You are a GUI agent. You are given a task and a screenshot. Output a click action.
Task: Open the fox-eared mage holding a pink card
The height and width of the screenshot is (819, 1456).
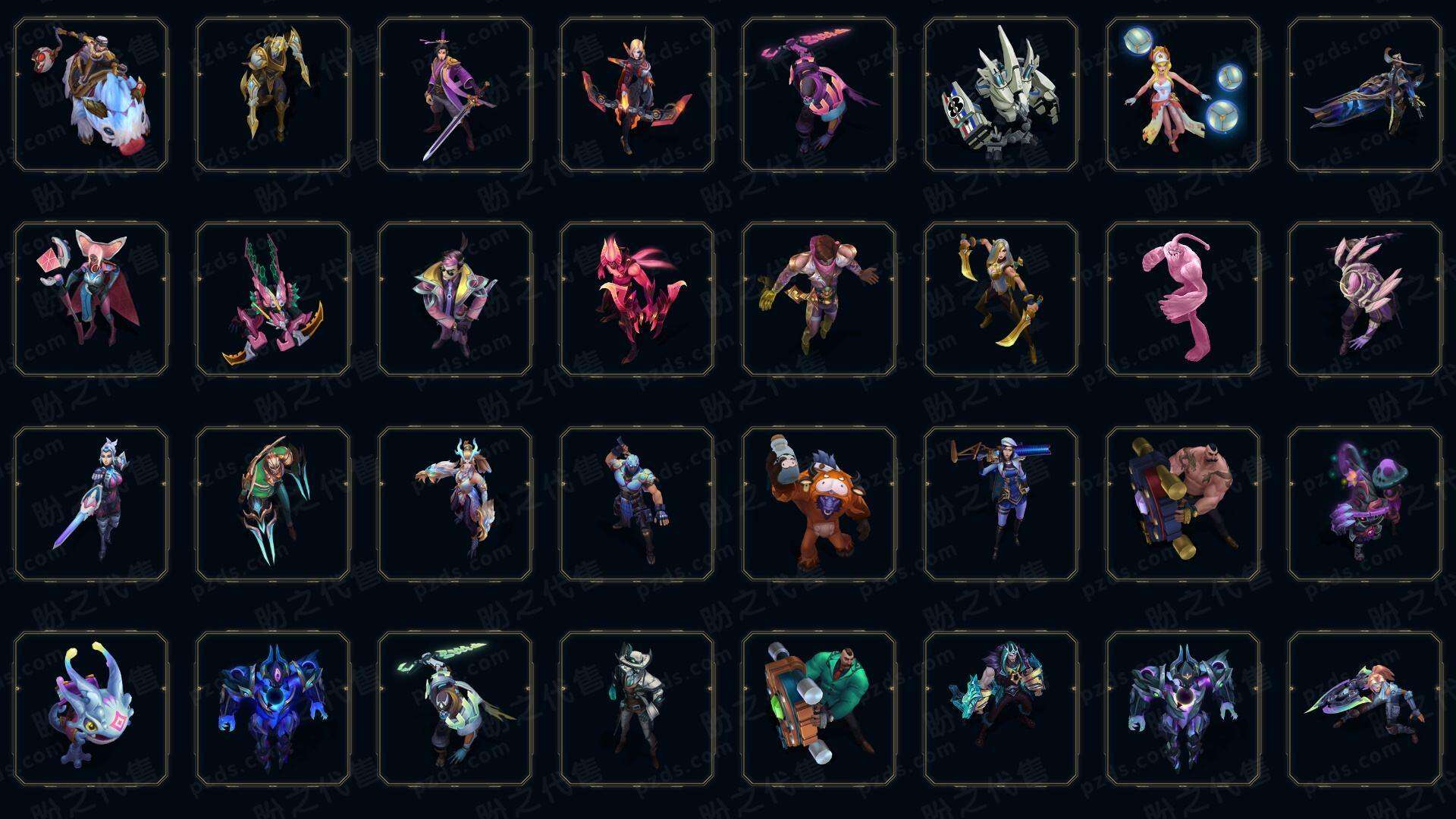[x=91, y=299]
